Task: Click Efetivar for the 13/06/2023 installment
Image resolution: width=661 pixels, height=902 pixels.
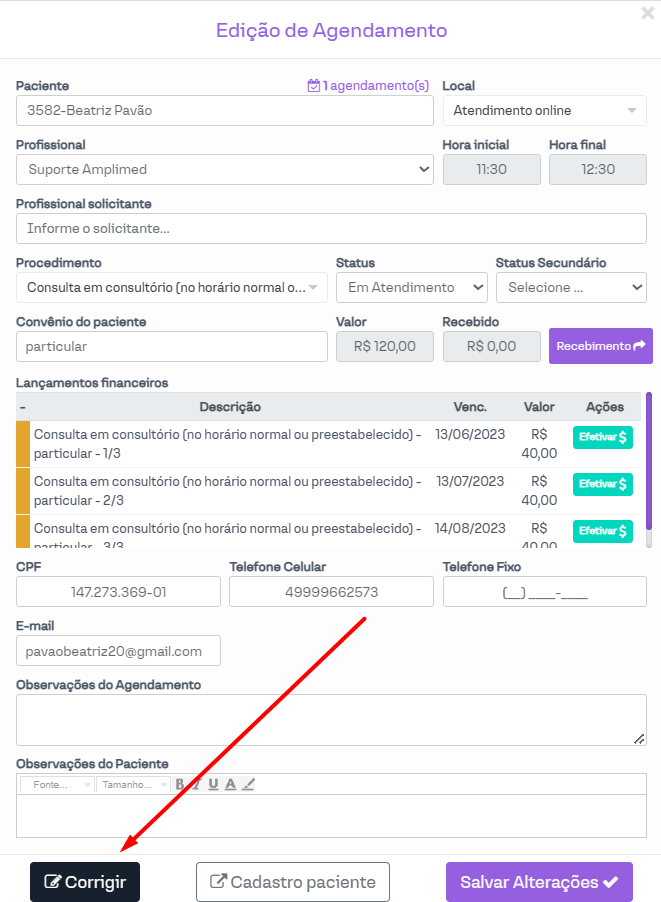Action: [602, 437]
